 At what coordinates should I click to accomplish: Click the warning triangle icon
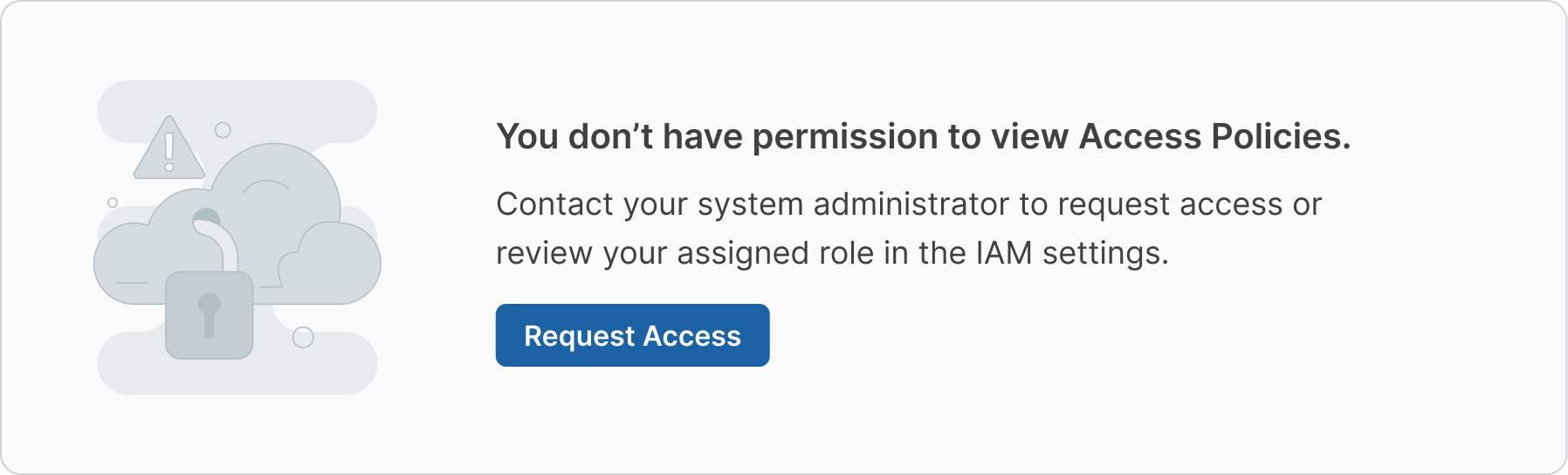(x=168, y=148)
